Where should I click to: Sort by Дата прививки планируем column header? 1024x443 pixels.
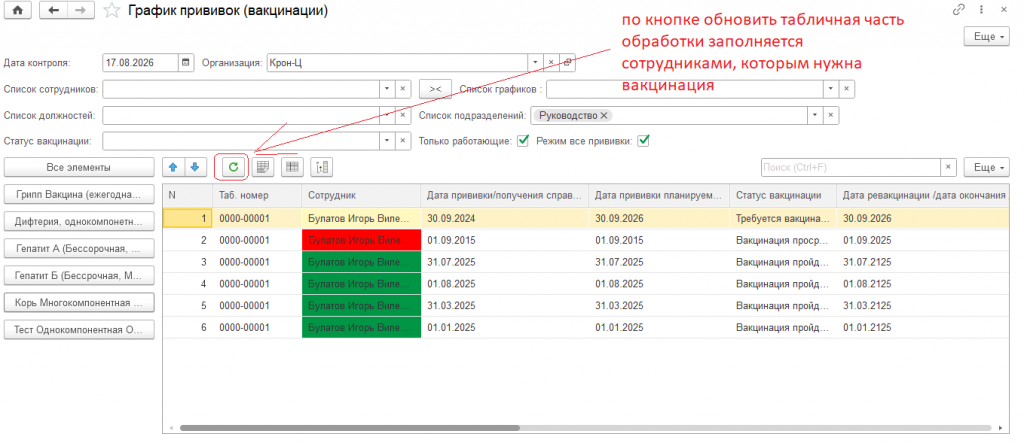(x=660, y=195)
